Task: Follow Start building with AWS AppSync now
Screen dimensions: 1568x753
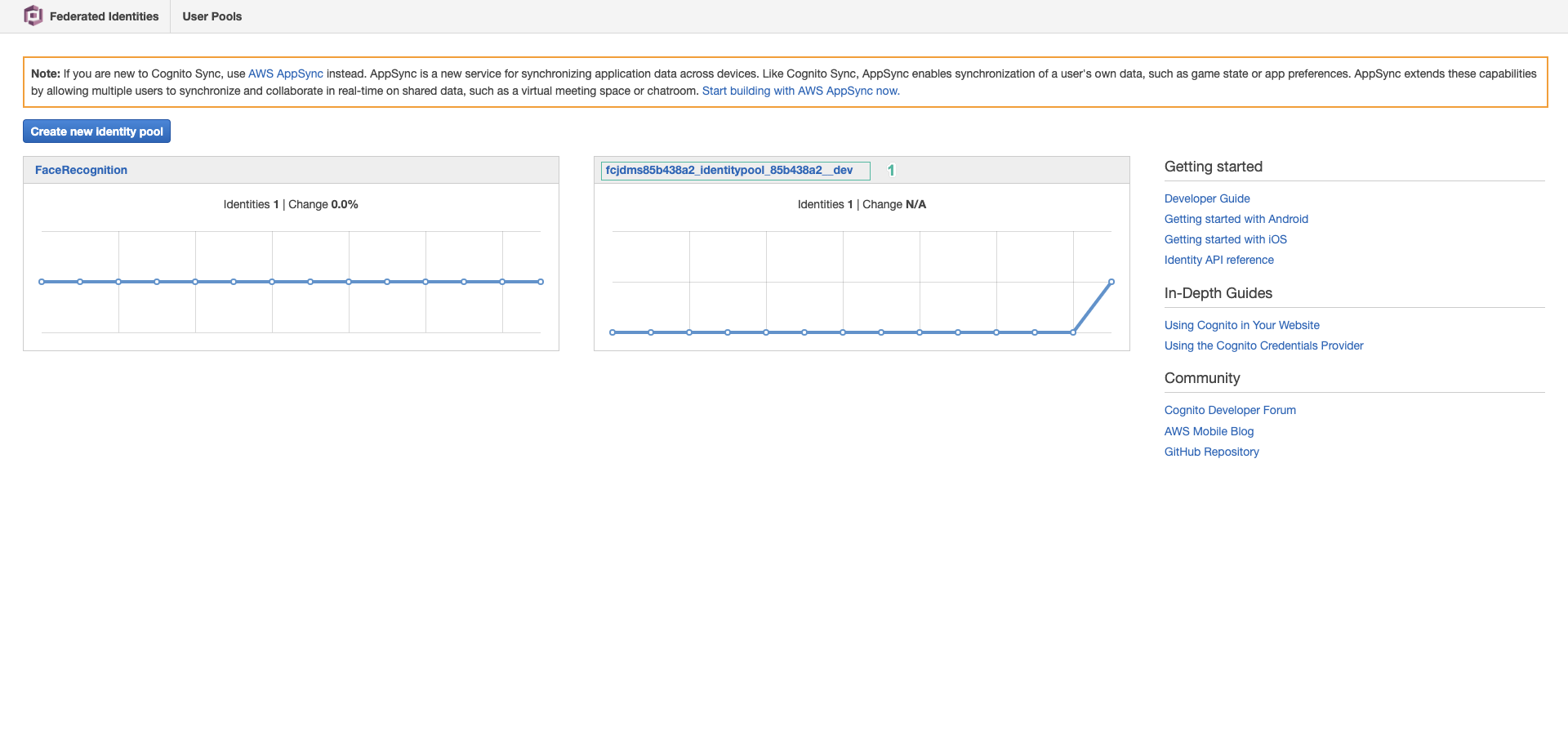Action: tap(800, 91)
